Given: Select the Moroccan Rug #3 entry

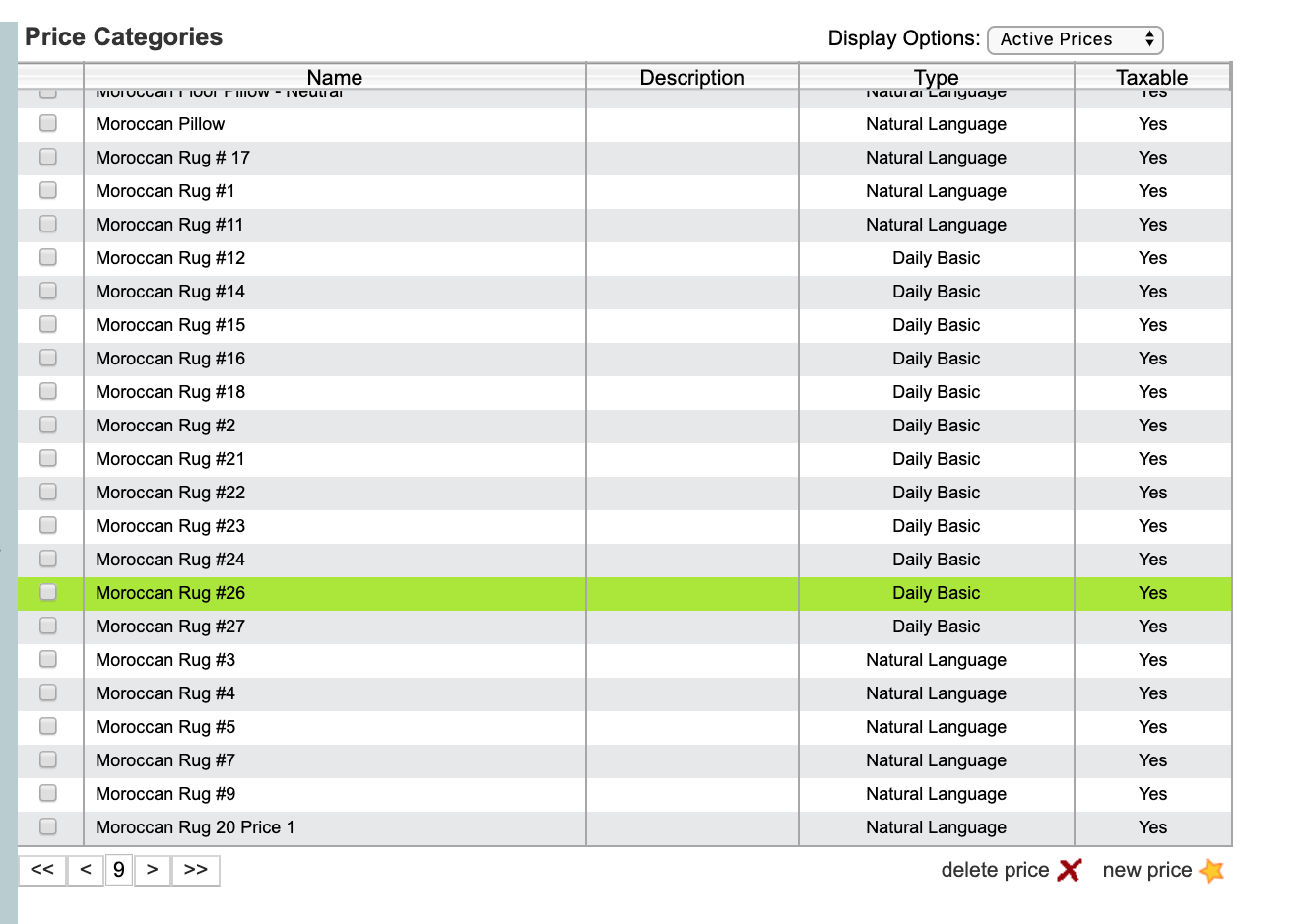Looking at the screenshot, I should pos(165,660).
